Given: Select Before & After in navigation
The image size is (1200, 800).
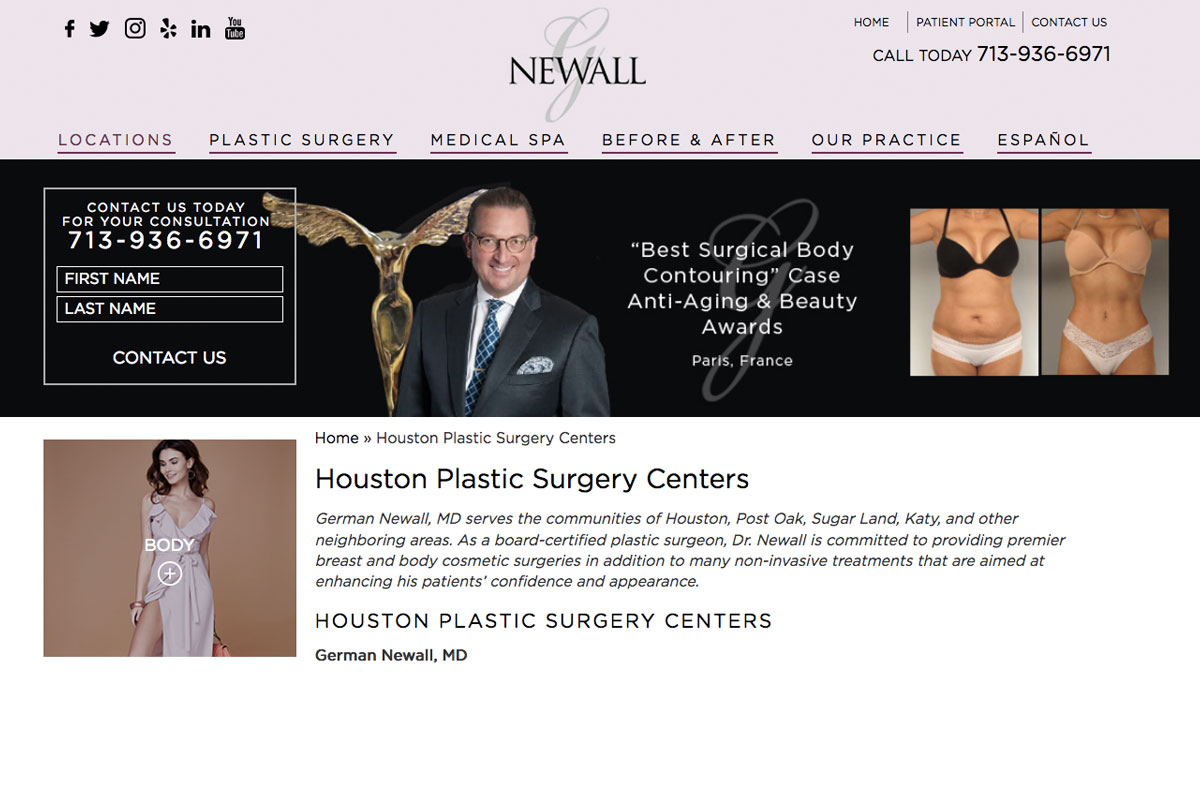Looking at the screenshot, I should (689, 140).
